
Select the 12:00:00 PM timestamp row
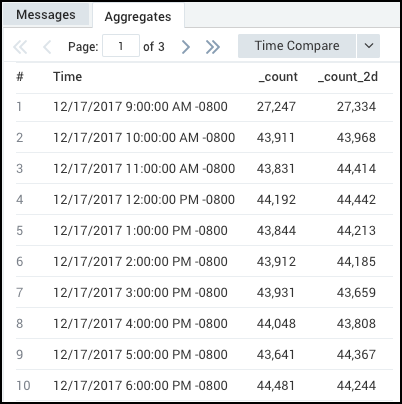click(x=204, y=200)
